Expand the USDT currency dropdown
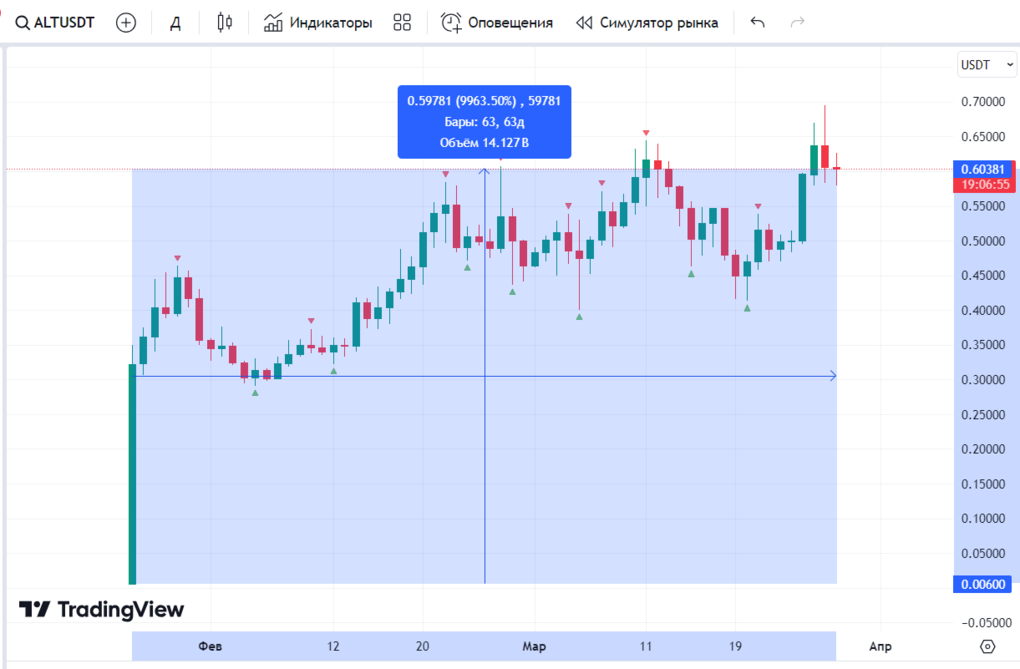The image size is (1020, 669). click(x=981, y=65)
